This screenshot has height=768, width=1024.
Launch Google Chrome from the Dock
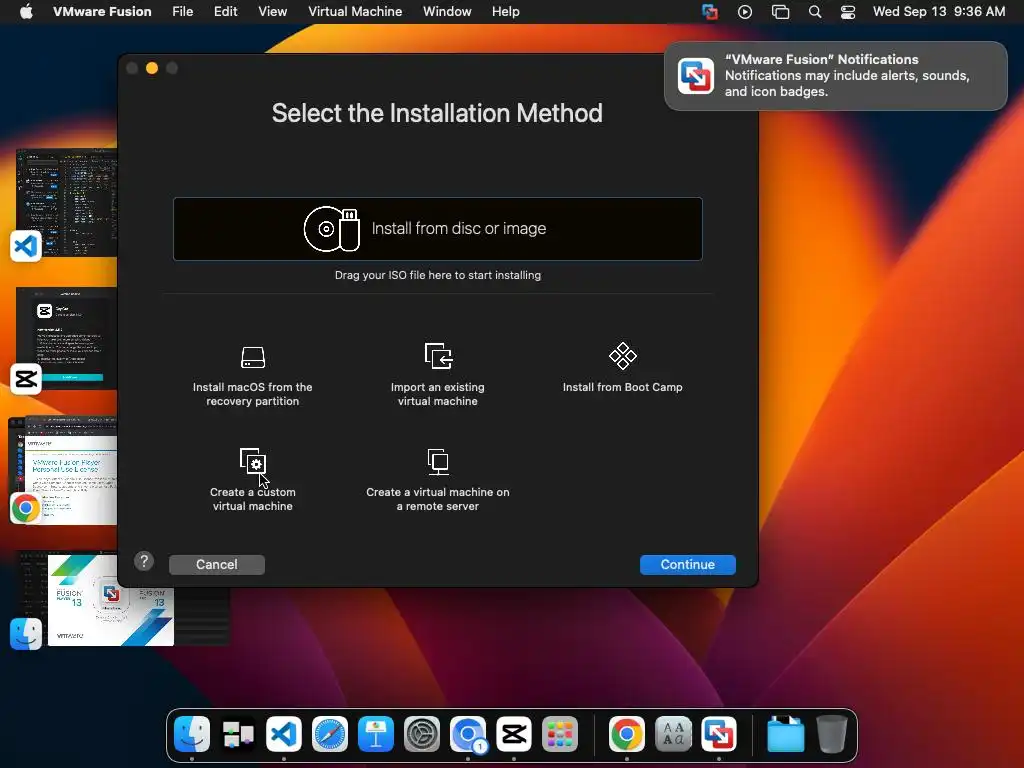click(x=627, y=734)
